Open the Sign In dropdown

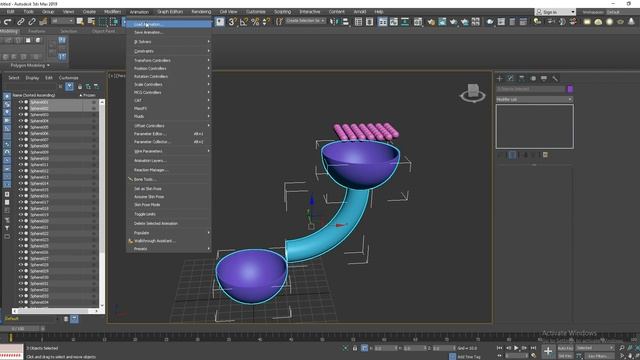(x=555, y=12)
